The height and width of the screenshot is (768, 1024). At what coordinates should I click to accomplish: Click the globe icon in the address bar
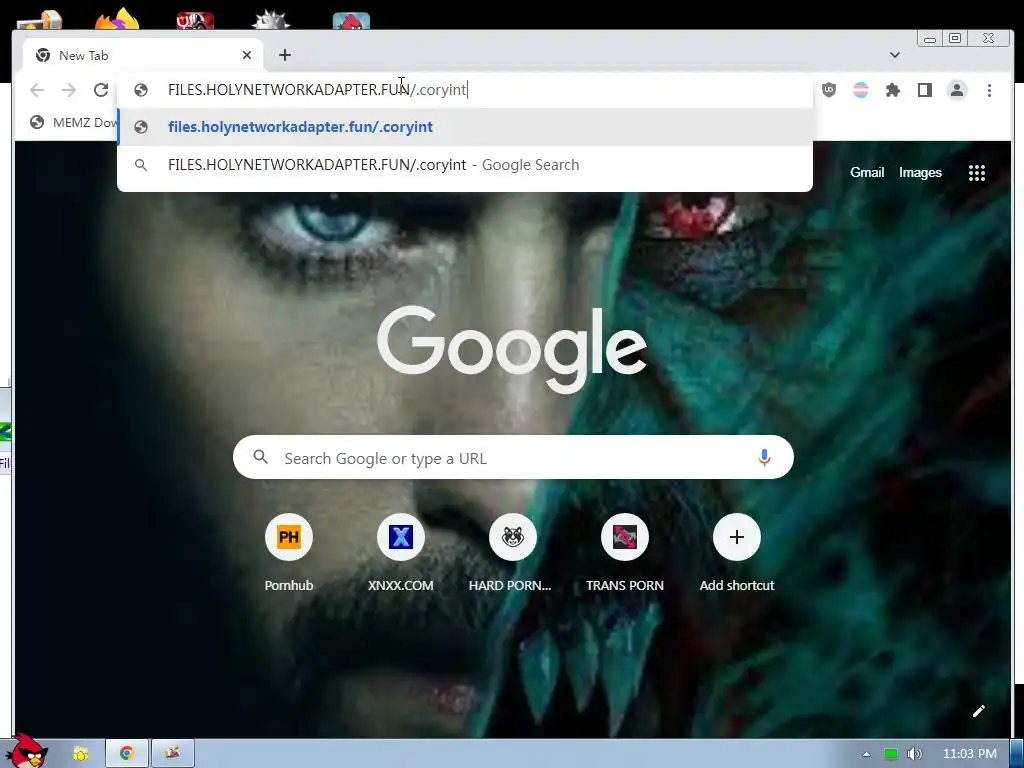[140, 89]
